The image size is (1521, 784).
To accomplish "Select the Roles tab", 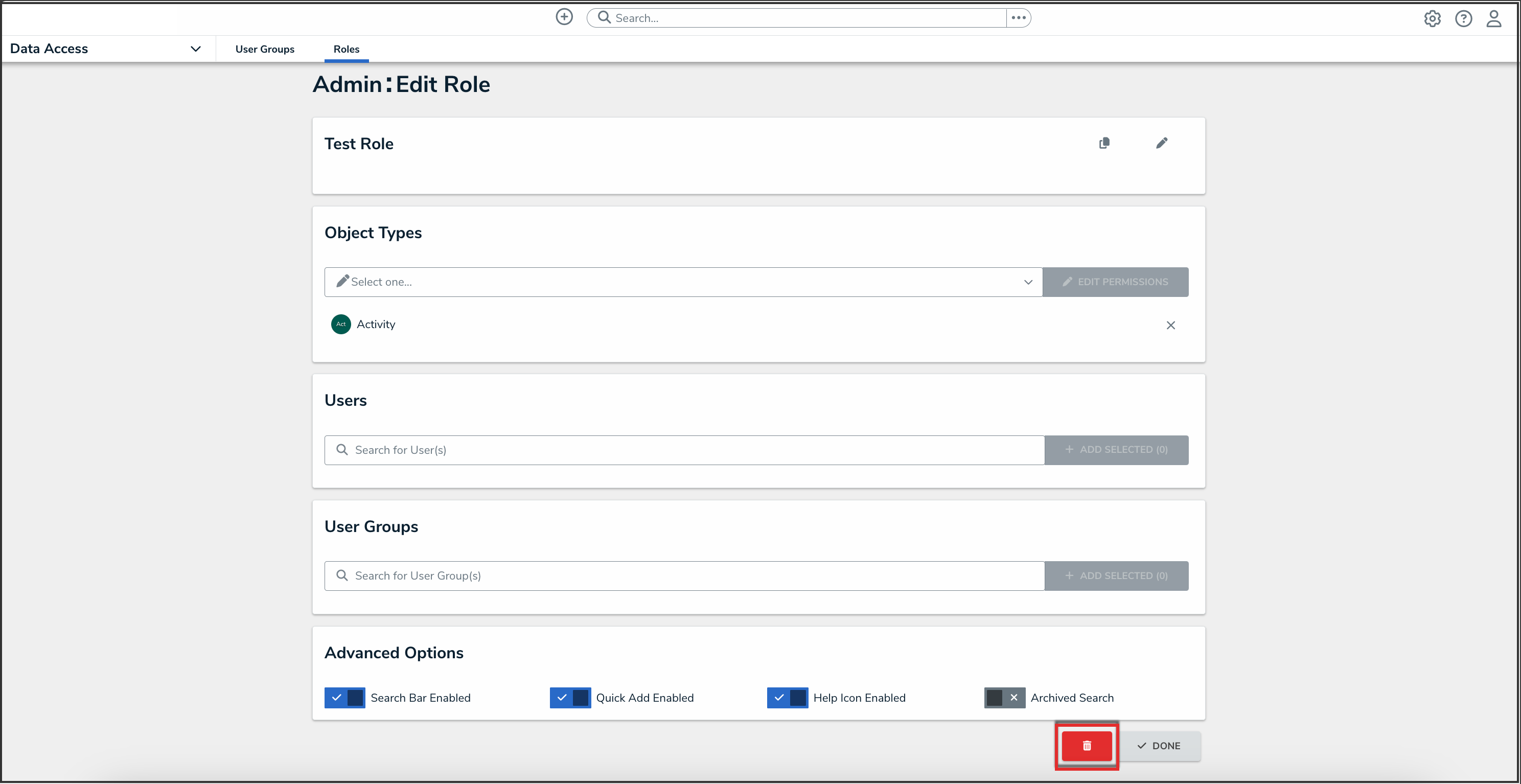I will pos(346,49).
